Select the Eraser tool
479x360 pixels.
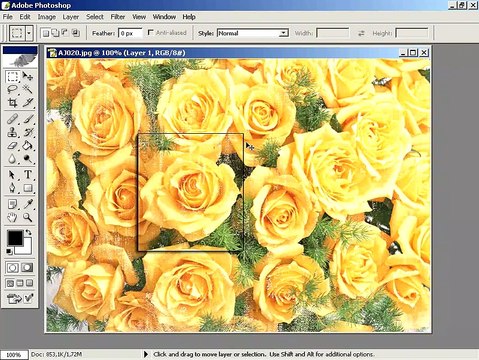[x=12, y=146]
